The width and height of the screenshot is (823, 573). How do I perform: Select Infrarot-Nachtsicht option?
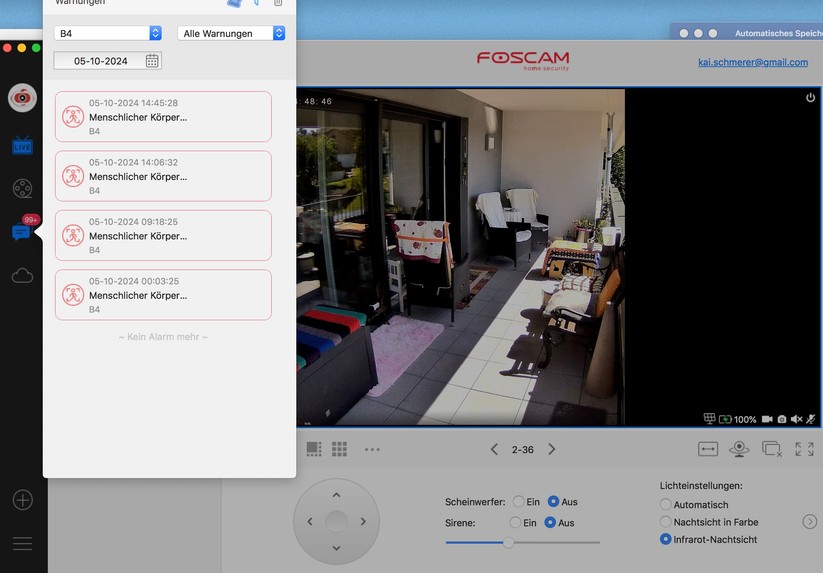[666, 539]
